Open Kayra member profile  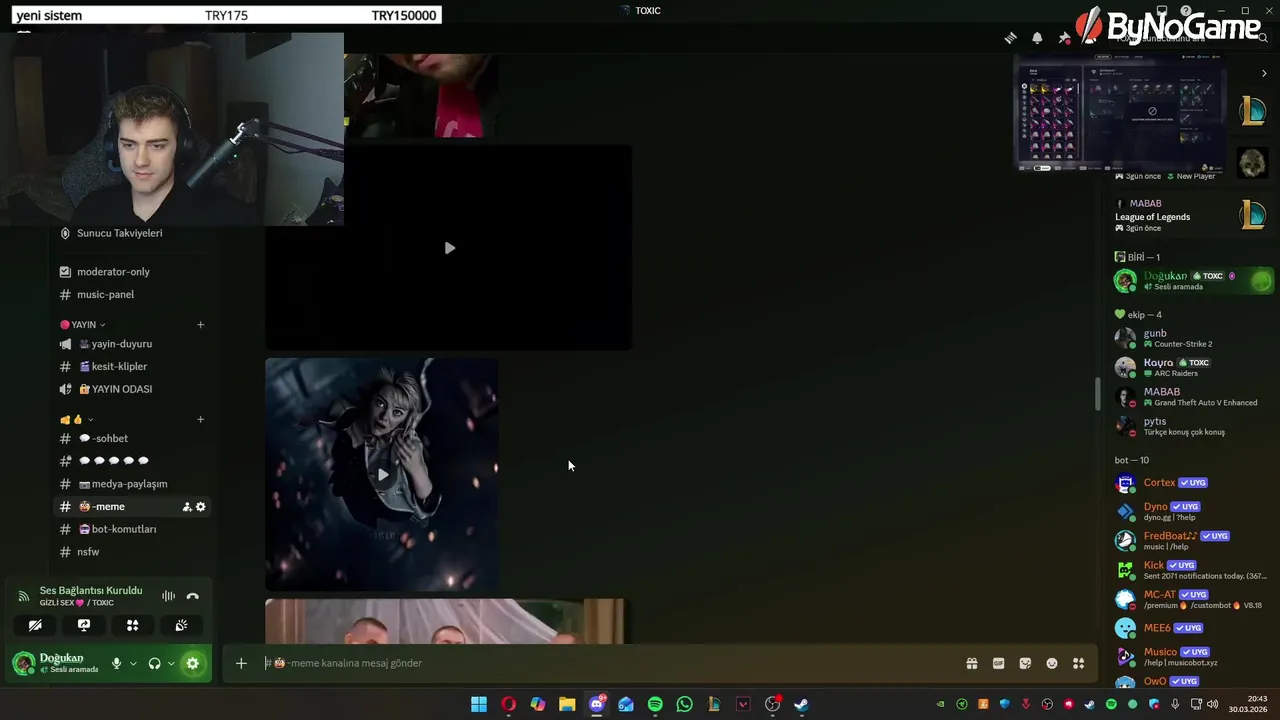pyautogui.click(x=1192, y=367)
